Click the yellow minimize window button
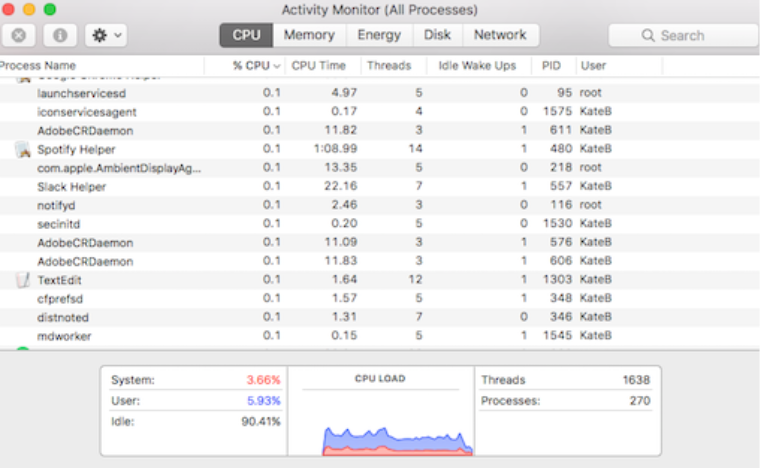This screenshot has width=762, height=468. pos(29,9)
